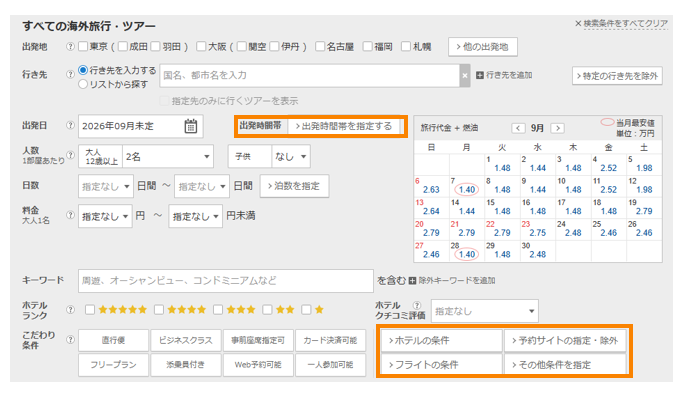The height and width of the screenshot is (397, 690).
Task: Click the 2026年09月未定 departure date field
Action: (x=140, y=126)
